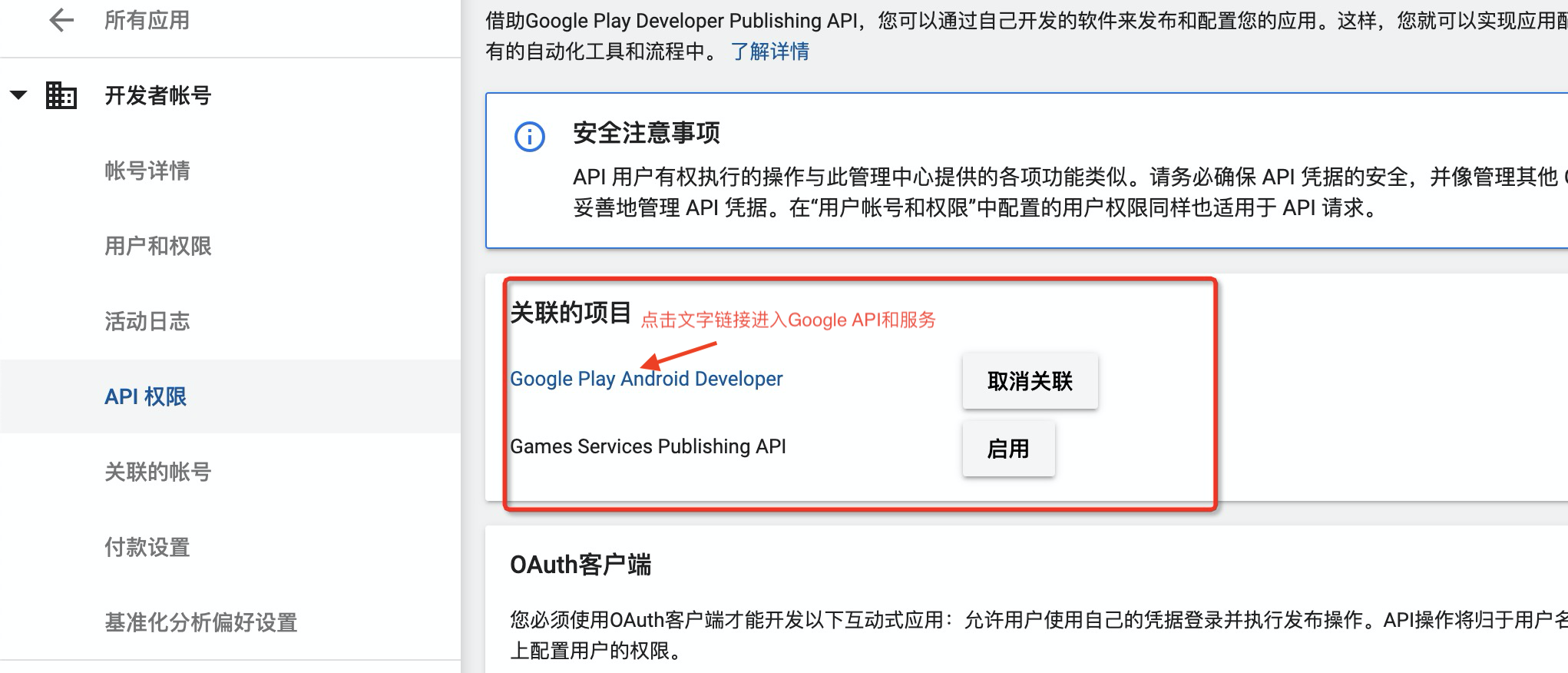Click the 关联的项目 section heading
This screenshot has width=1568, height=673.
[570, 313]
